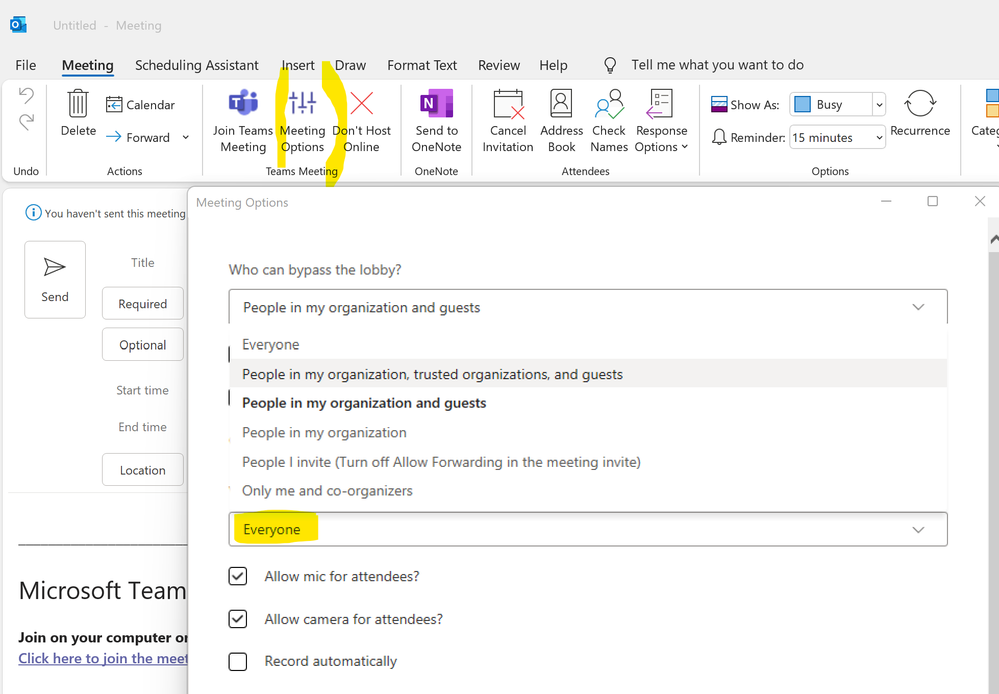
Task: Select Only me and co-organizers
Action: pos(588,491)
